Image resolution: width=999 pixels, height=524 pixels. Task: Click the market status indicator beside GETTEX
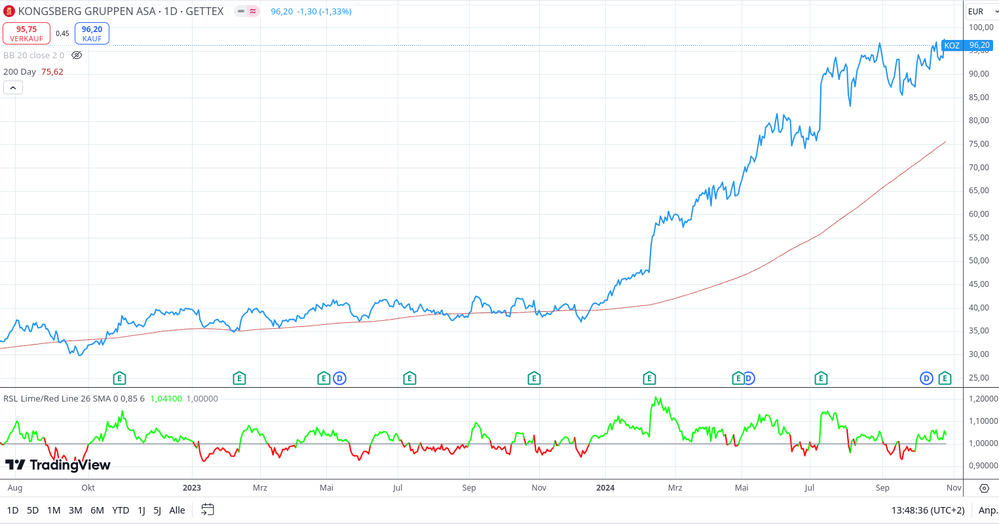pyautogui.click(x=247, y=12)
